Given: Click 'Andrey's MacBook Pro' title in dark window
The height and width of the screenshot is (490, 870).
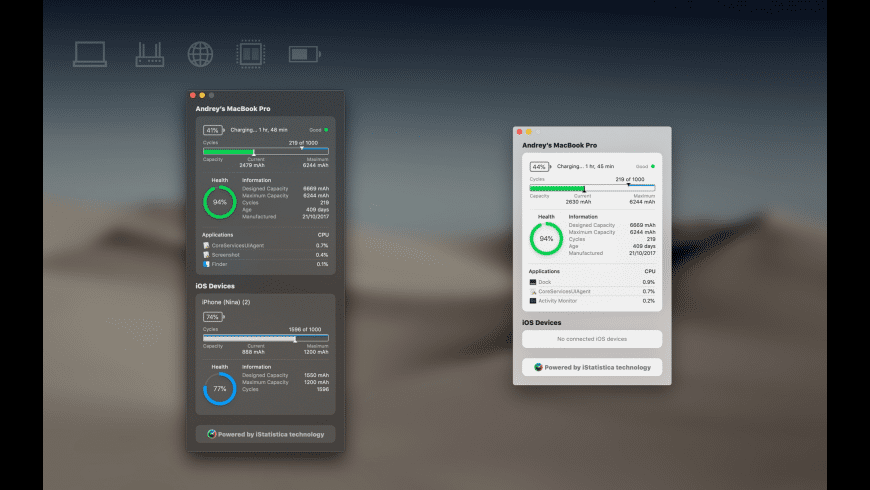Looking at the screenshot, I should tap(233, 109).
